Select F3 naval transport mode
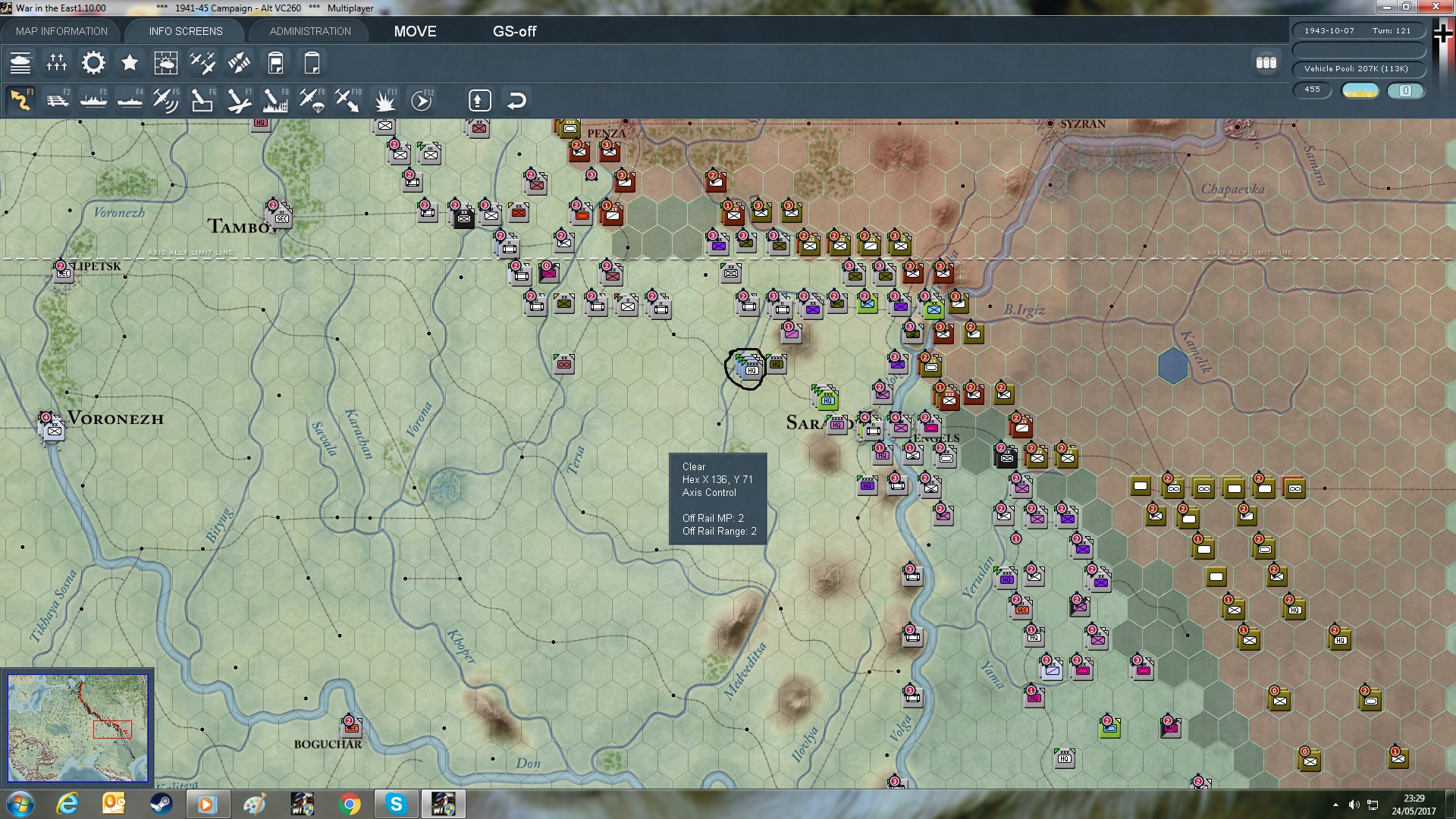Screen dimensions: 1456x819 93,100
